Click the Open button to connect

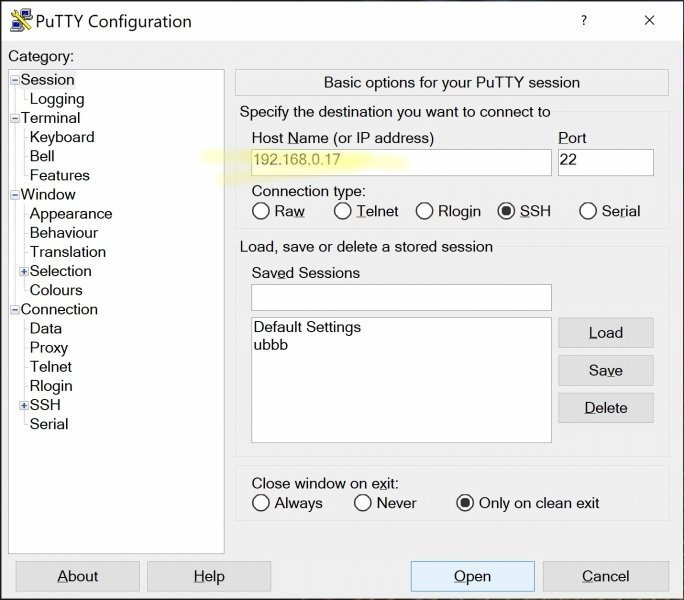(472, 576)
